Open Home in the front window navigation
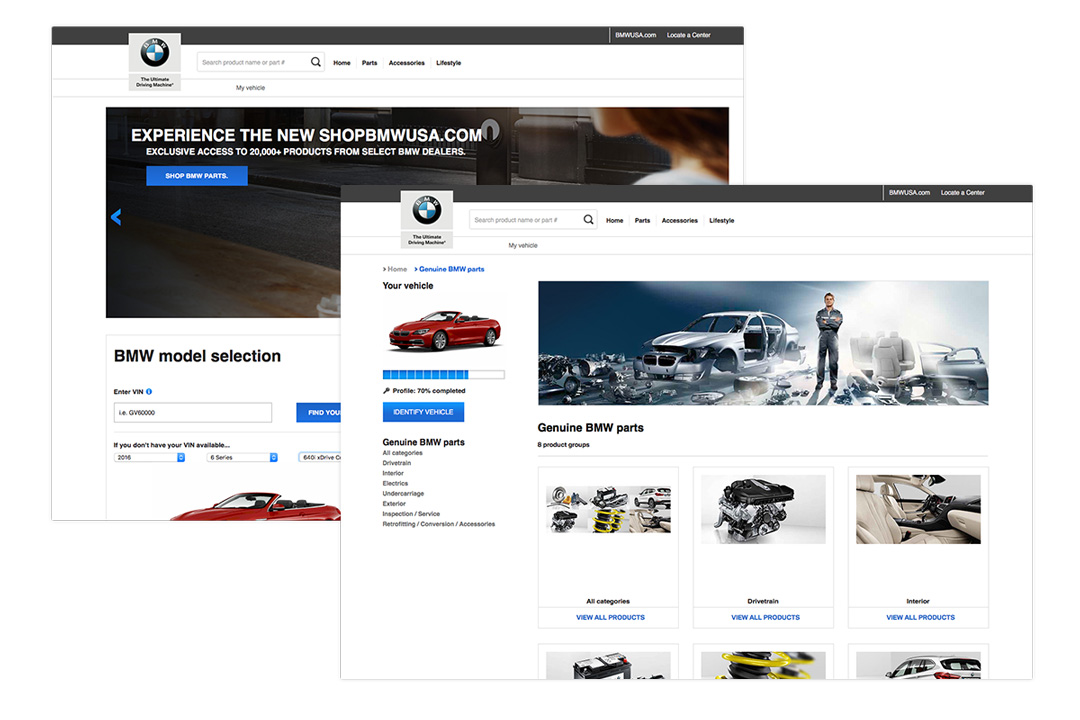 pos(614,220)
